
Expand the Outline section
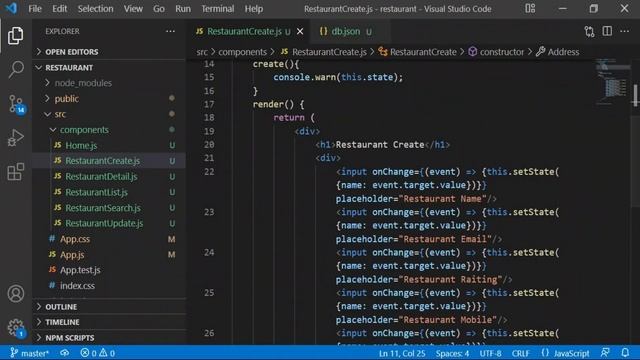click(x=109, y=307)
